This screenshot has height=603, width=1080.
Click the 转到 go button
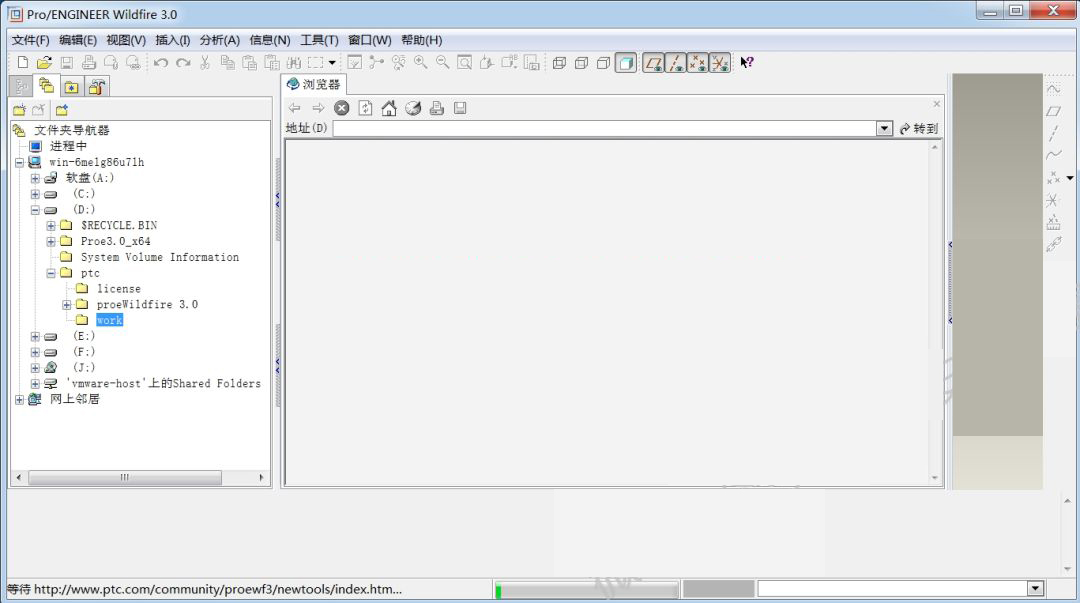click(x=919, y=129)
